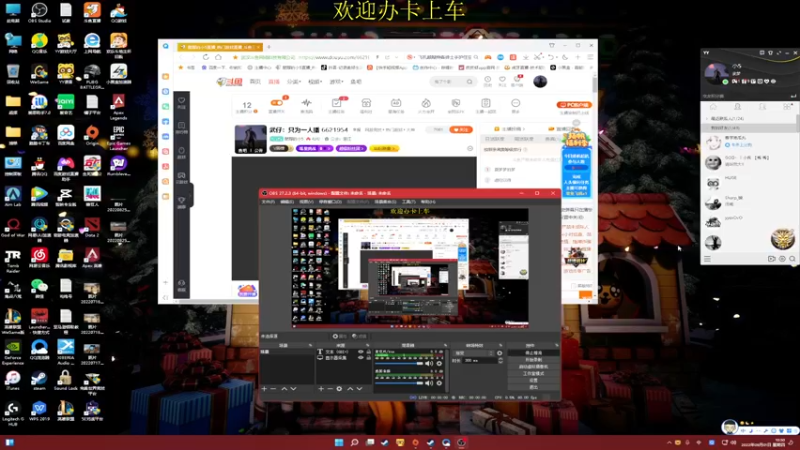Image resolution: width=800 pixels, height=450 pixels.
Task: Add a new scene in OBS Scenes panel
Action: pyautogui.click(x=264, y=389)
